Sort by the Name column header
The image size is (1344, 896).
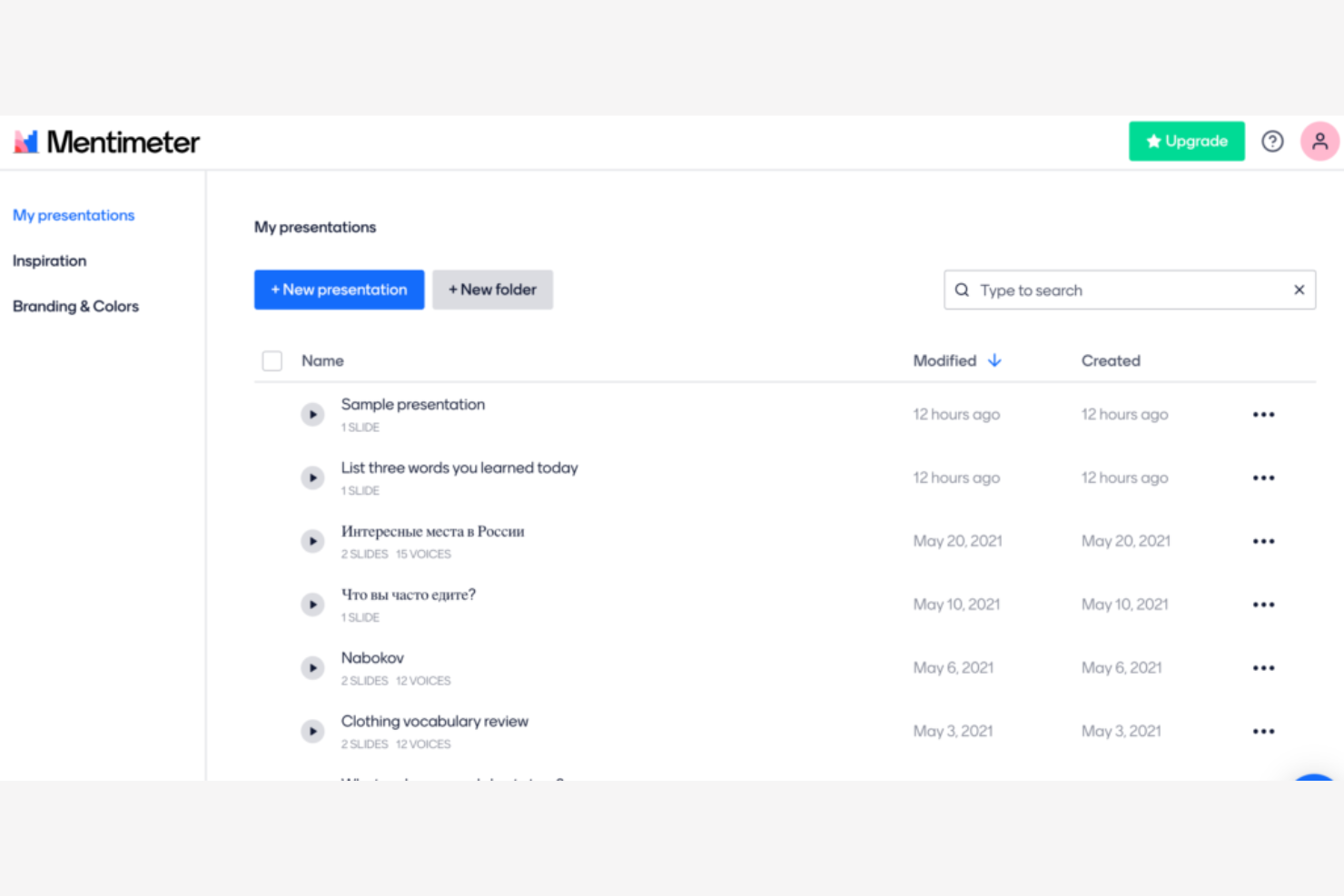coord(322,360)
